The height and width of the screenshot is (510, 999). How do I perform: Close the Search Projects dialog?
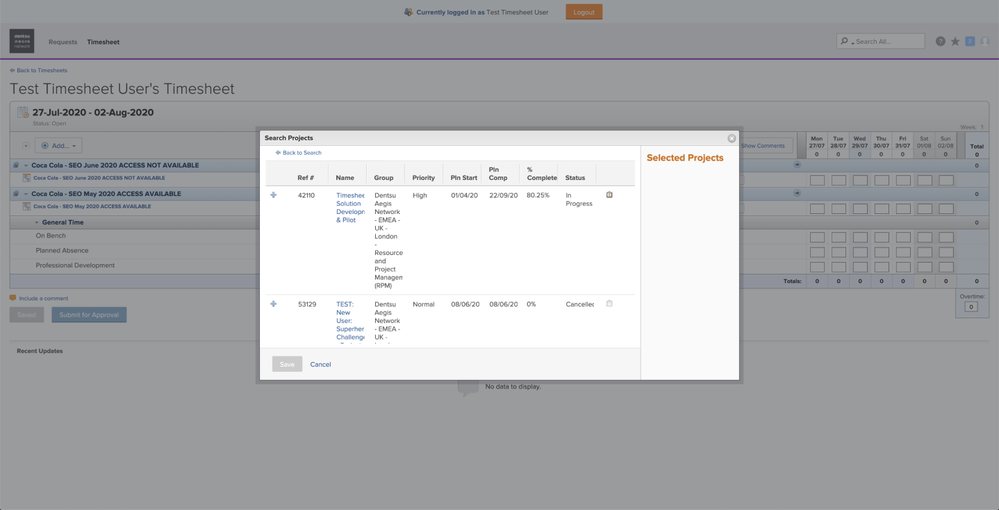coord(731,138)
